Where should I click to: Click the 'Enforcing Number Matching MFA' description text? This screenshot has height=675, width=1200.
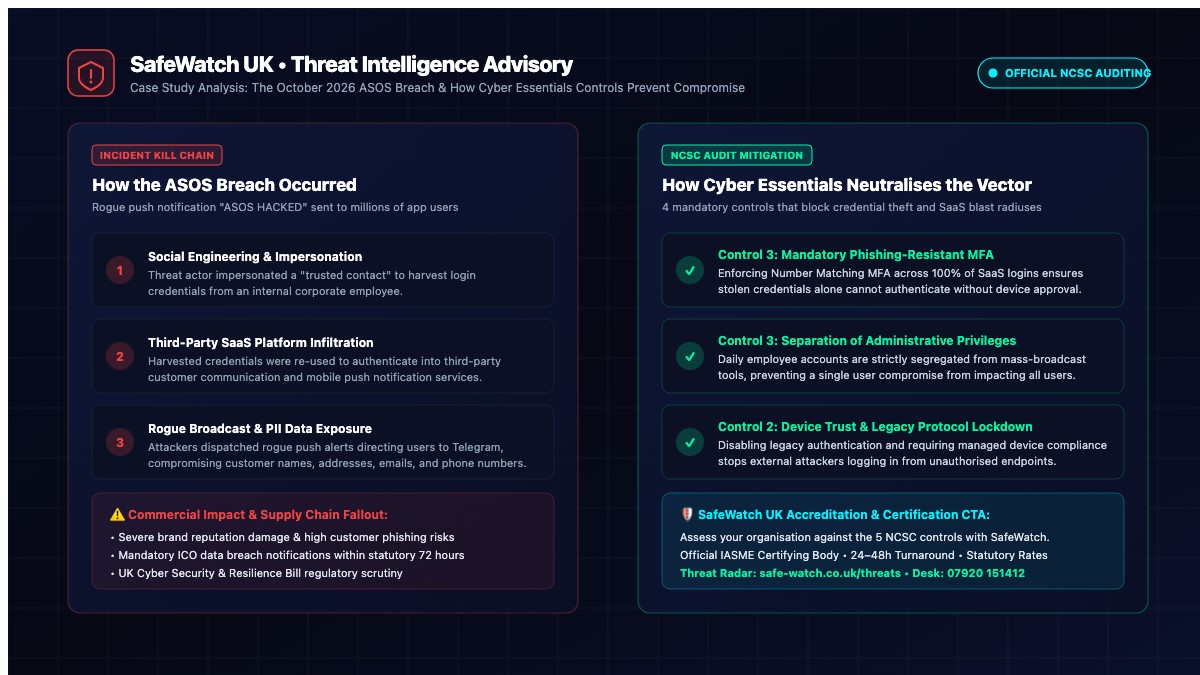[x=901, y=281]
